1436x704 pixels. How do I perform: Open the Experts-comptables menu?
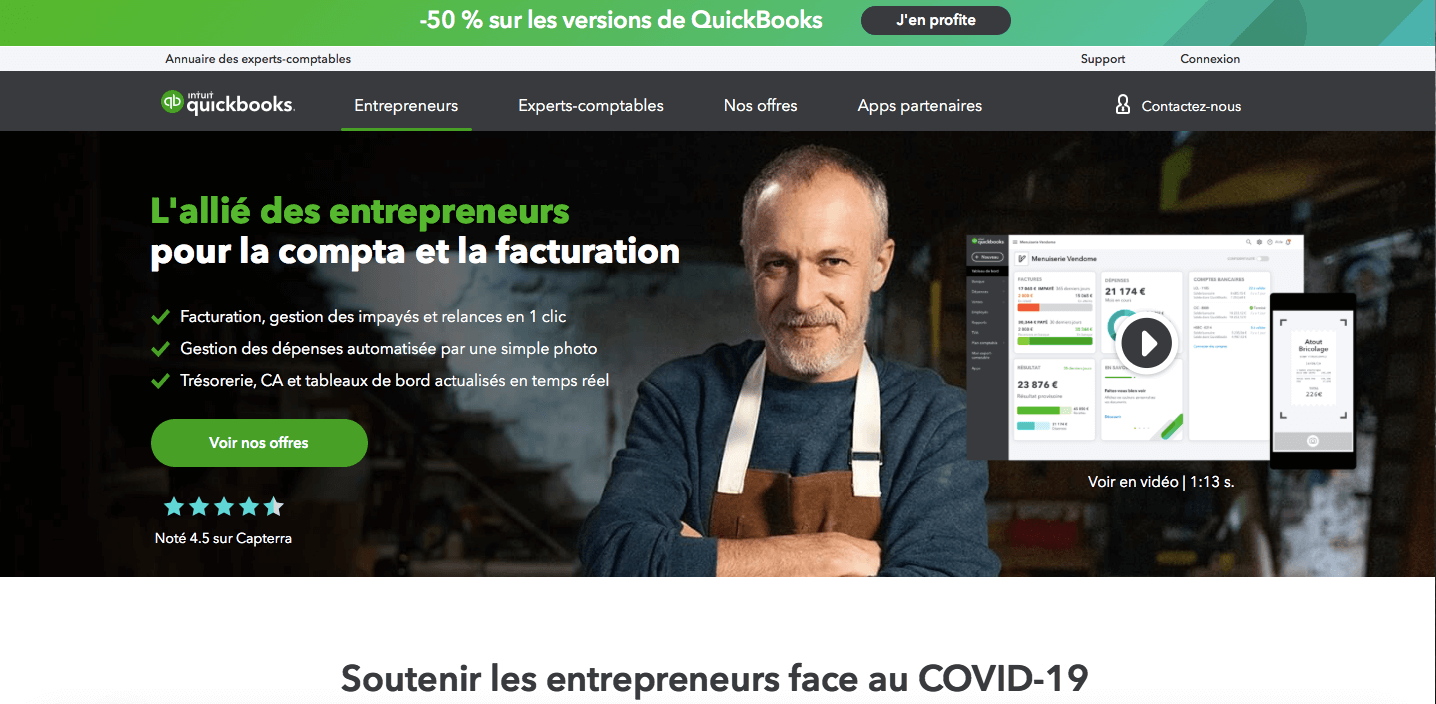click(x=591, y=105)
